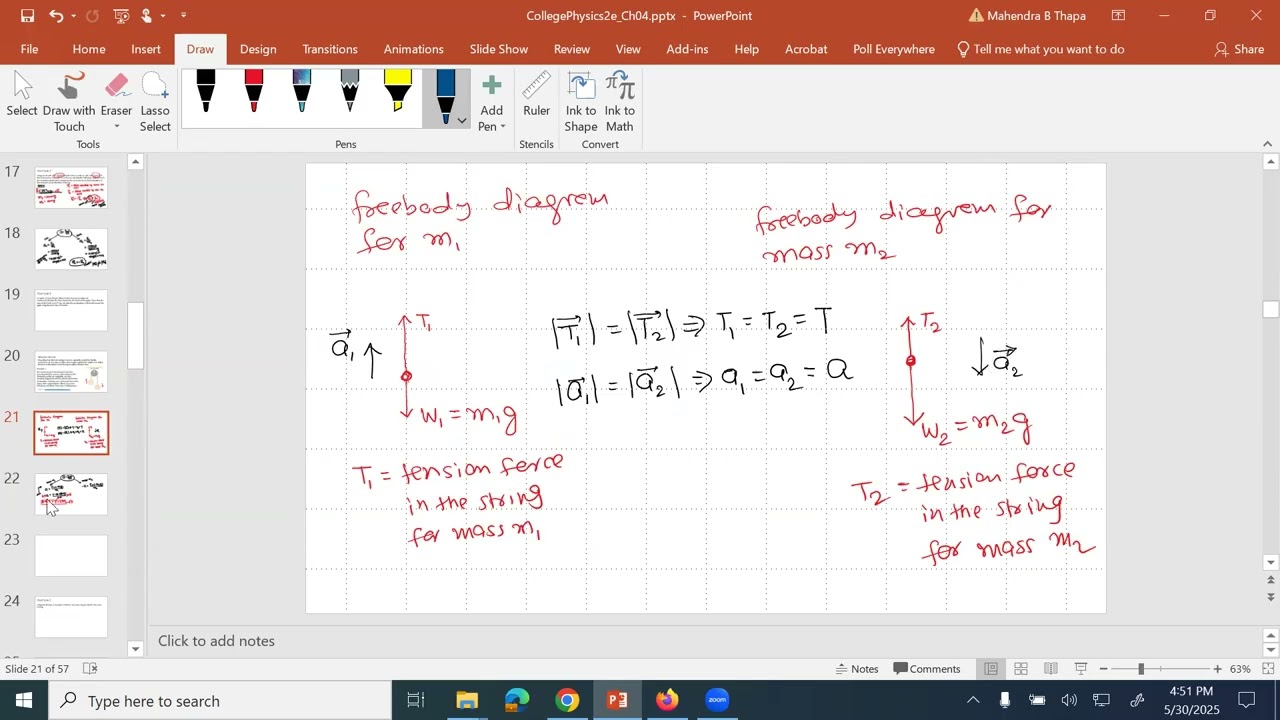Select slide 20 thumbnail
The width and height of the screenshot is (1280, 720).
pyautogui.click(x=71, y=371)
